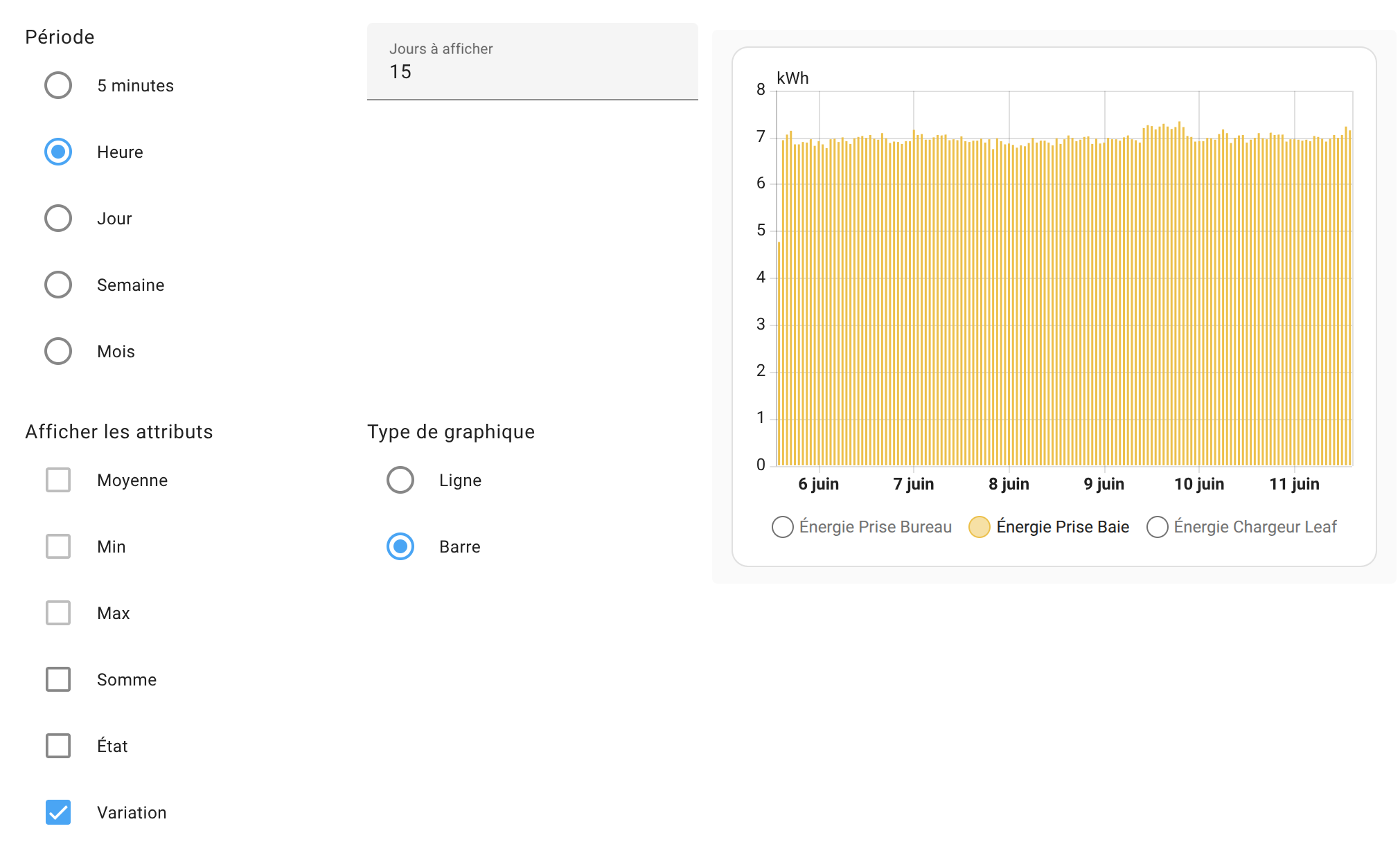Click the 9 juin axis label
This screenshot has height=851, width=1400.
click(x=1104, y=484)
